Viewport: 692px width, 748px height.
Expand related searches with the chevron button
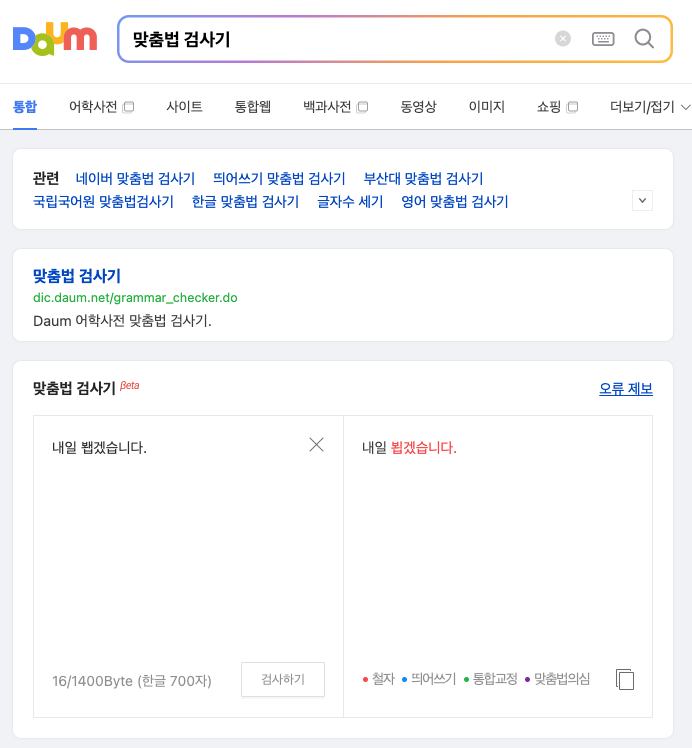[642, 200]
